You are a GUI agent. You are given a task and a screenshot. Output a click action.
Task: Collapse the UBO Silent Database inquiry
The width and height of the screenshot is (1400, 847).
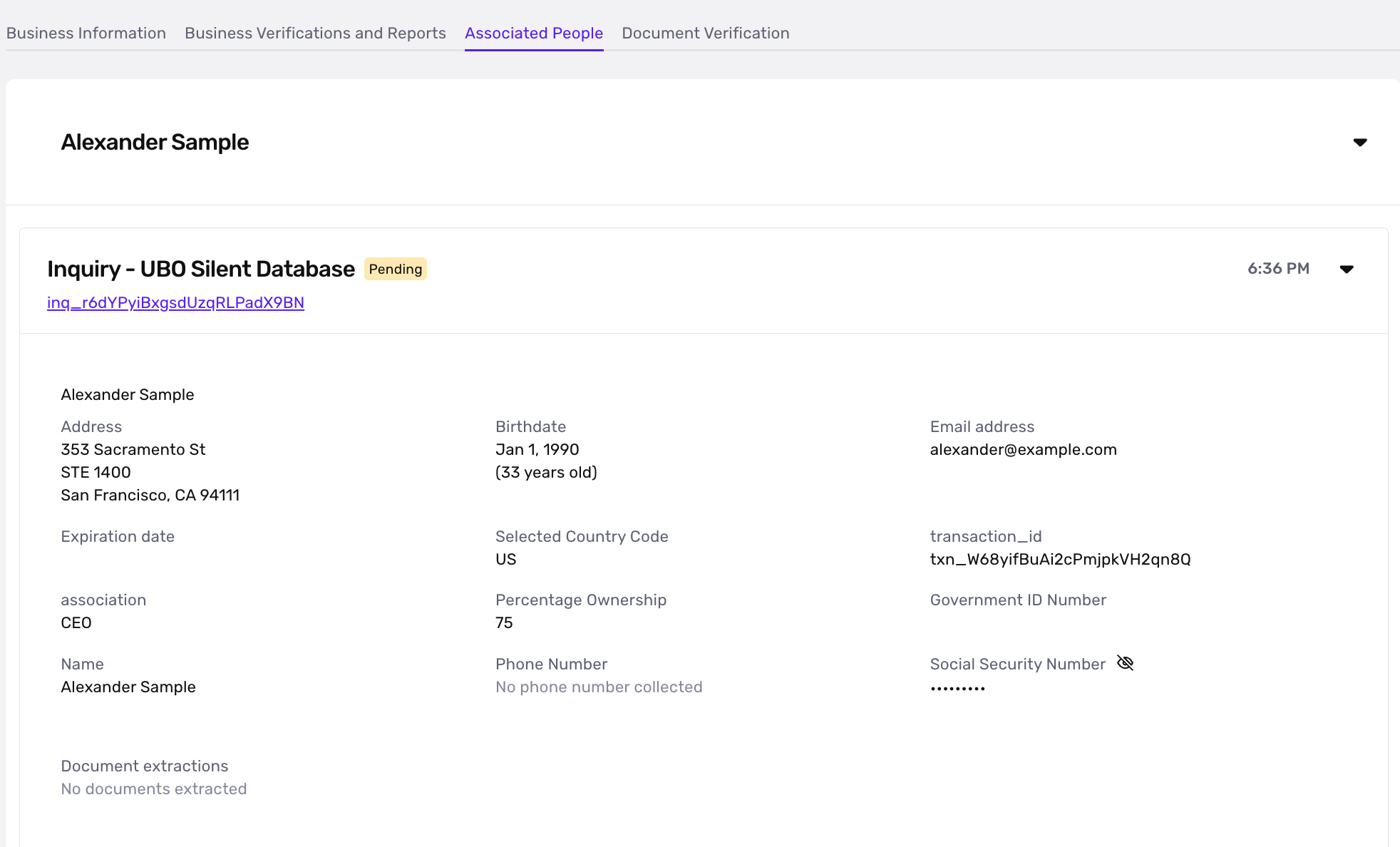coord(1346,269)
